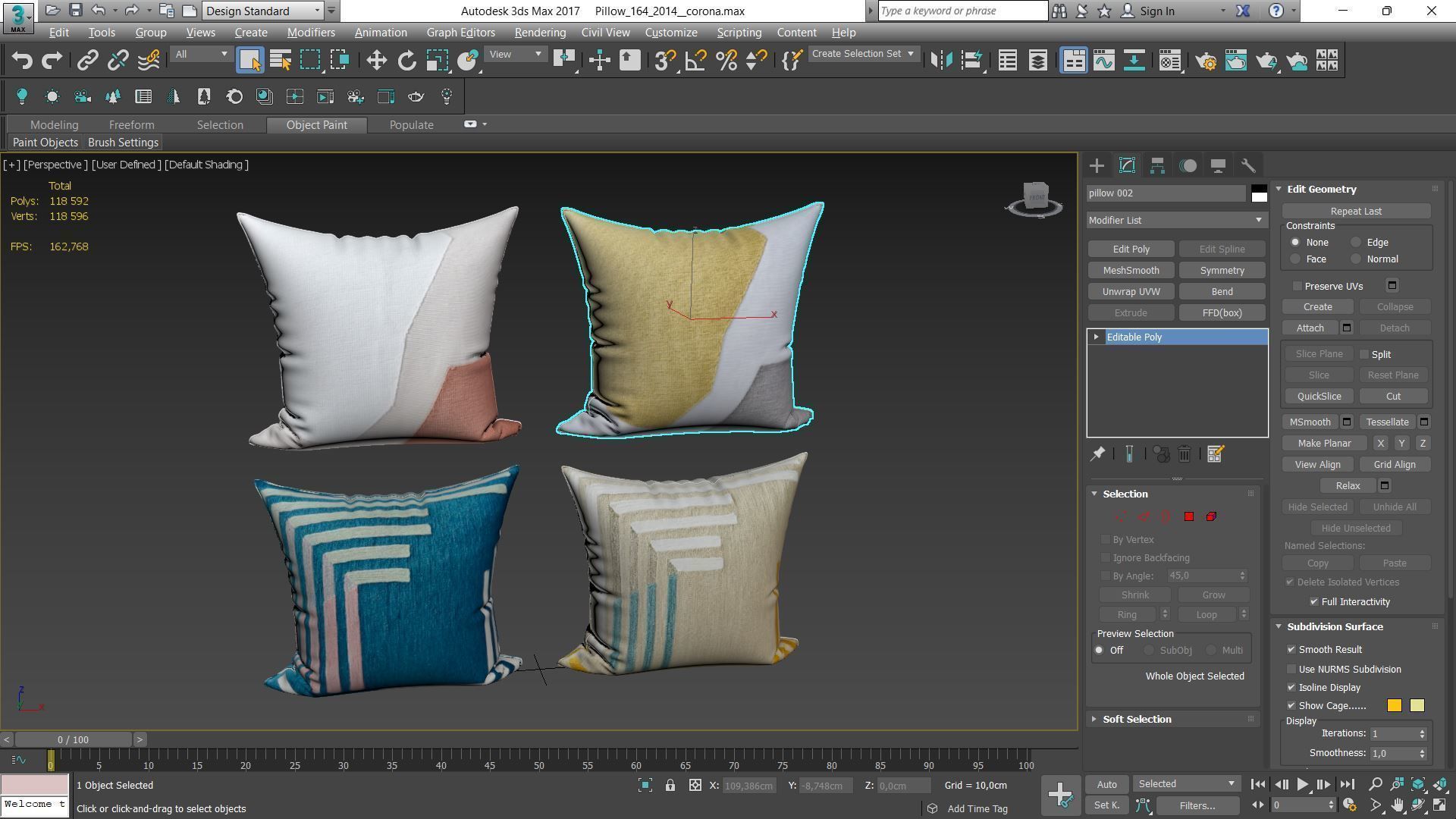The image size is (1456, 819).
Task: Click the orange Show Cage color swatch
Action: [x=1394, y=706]
